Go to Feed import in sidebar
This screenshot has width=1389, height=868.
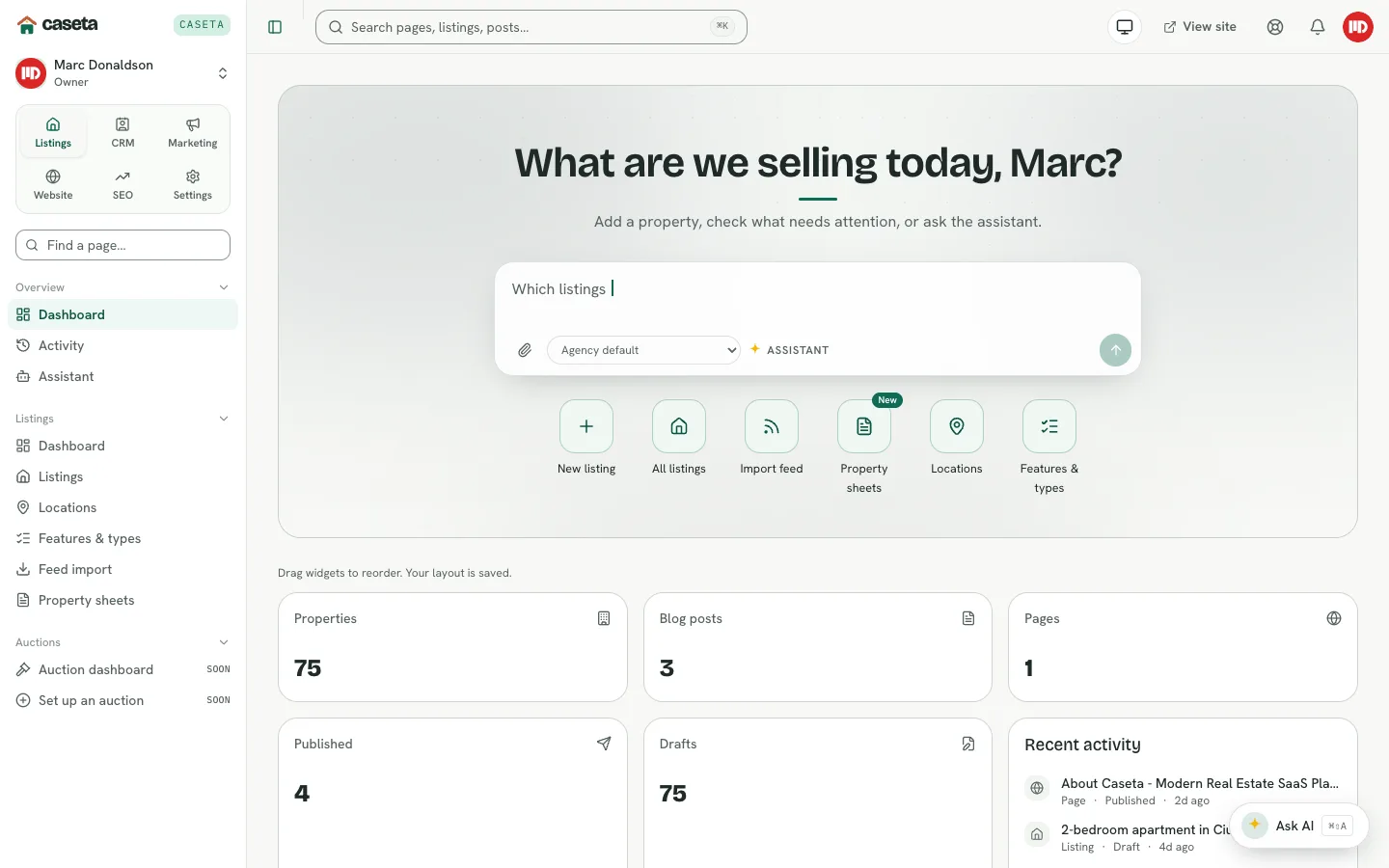[x=123, y=569]
